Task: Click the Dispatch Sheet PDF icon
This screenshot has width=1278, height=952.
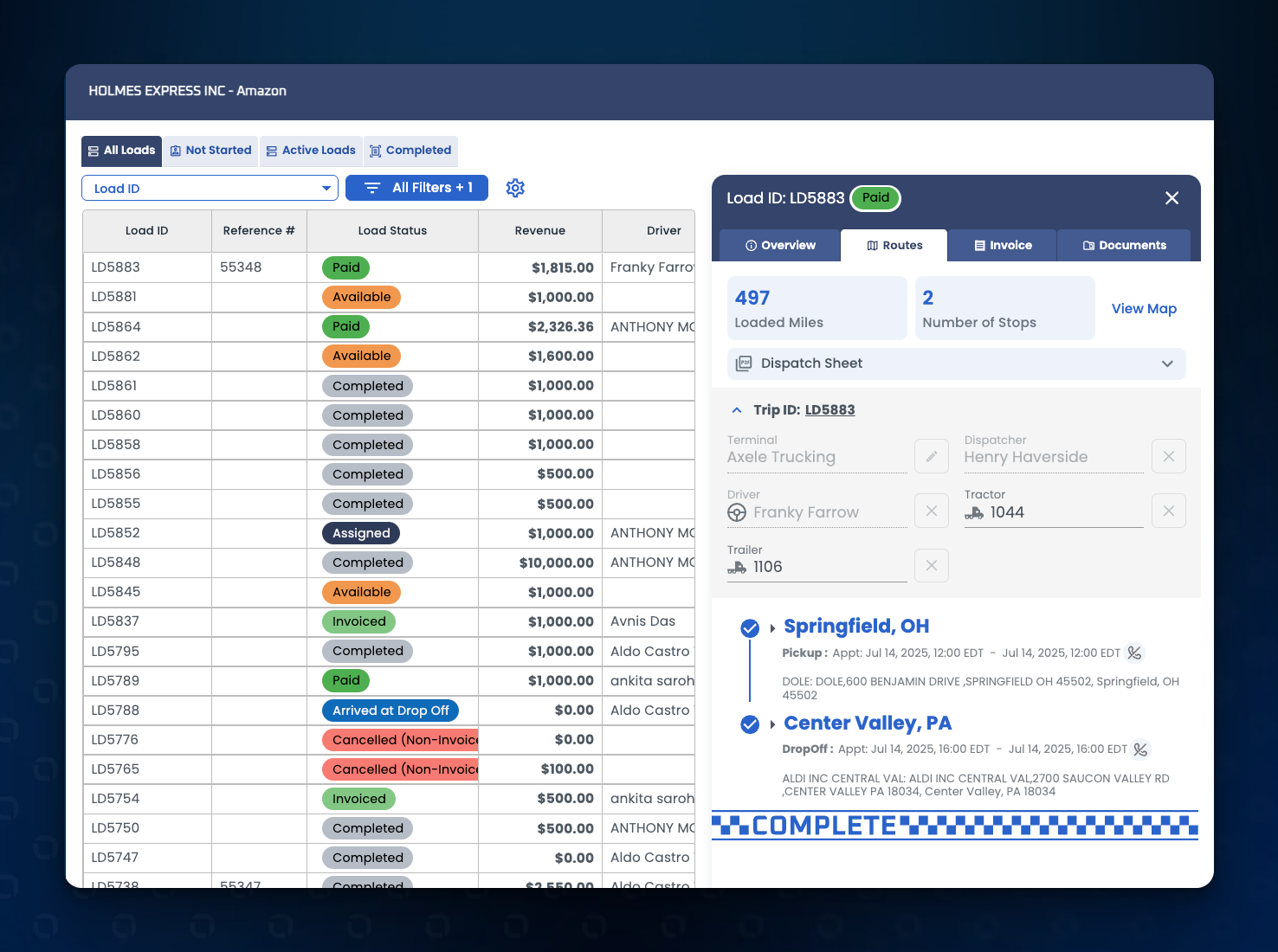Action: point(744,363)
